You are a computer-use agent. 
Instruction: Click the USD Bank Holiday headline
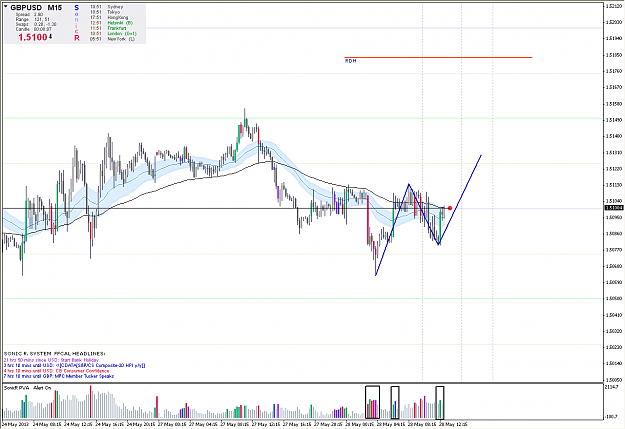click(x=51, y=360)
